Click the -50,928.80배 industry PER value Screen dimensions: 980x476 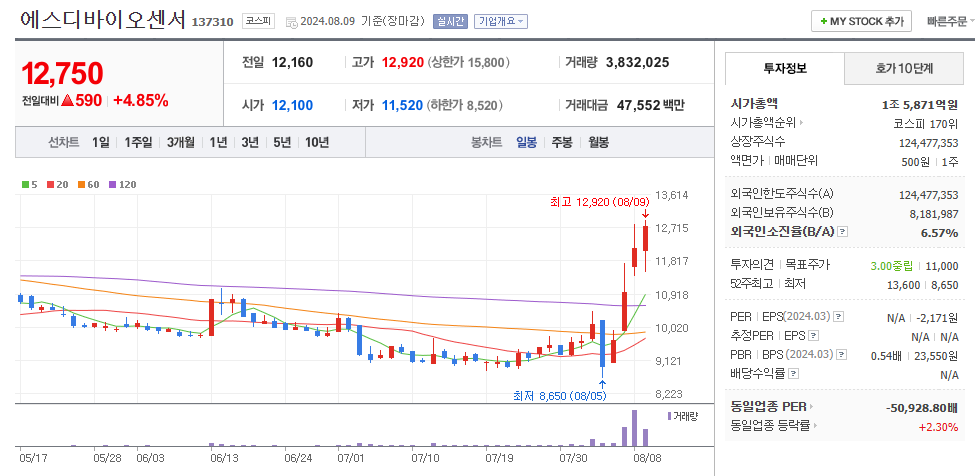(x=922, y=408)
